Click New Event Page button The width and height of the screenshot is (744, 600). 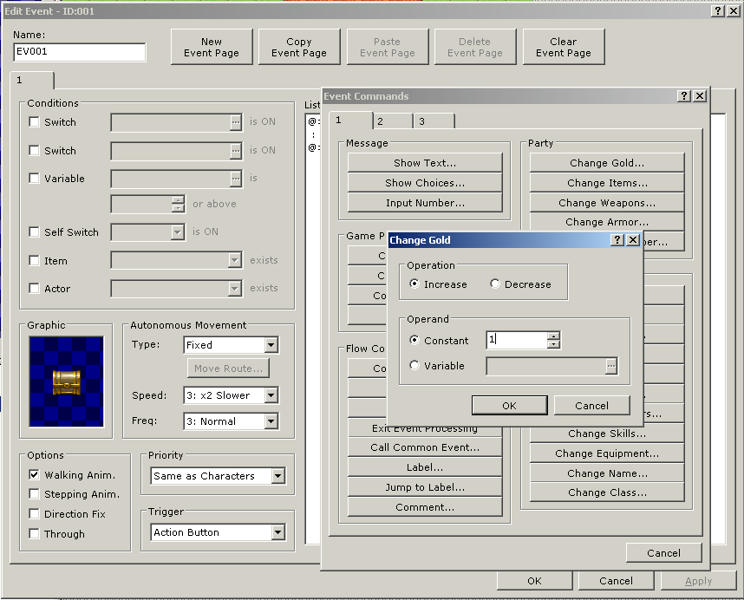click(212, 47)
